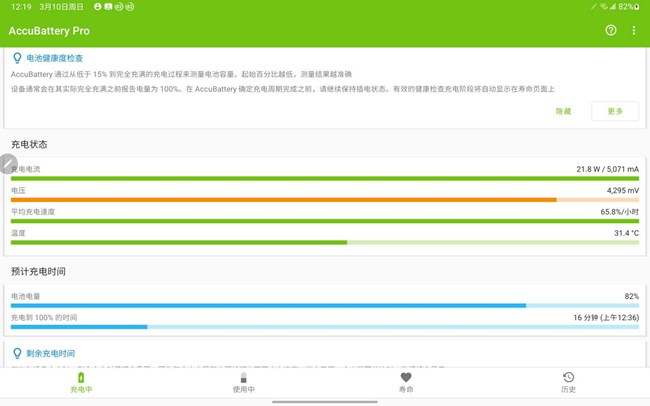This screenshot has height=406, width=650.
Task: Select the 21.8 W / 5,071 mA value
Action: click(x=607, y=169)
